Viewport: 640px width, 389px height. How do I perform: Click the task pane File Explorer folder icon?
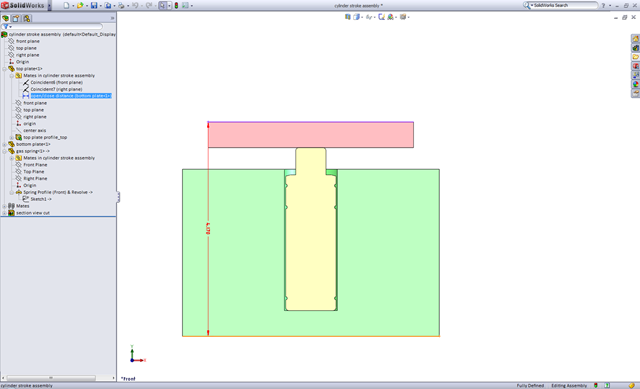(636, 57)
